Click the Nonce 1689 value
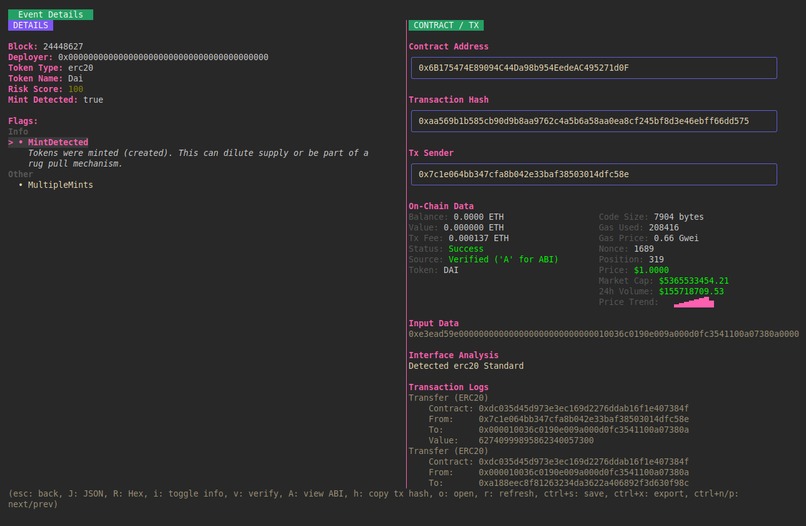Viewport: 806px width, 526px height. click(644, 249)
